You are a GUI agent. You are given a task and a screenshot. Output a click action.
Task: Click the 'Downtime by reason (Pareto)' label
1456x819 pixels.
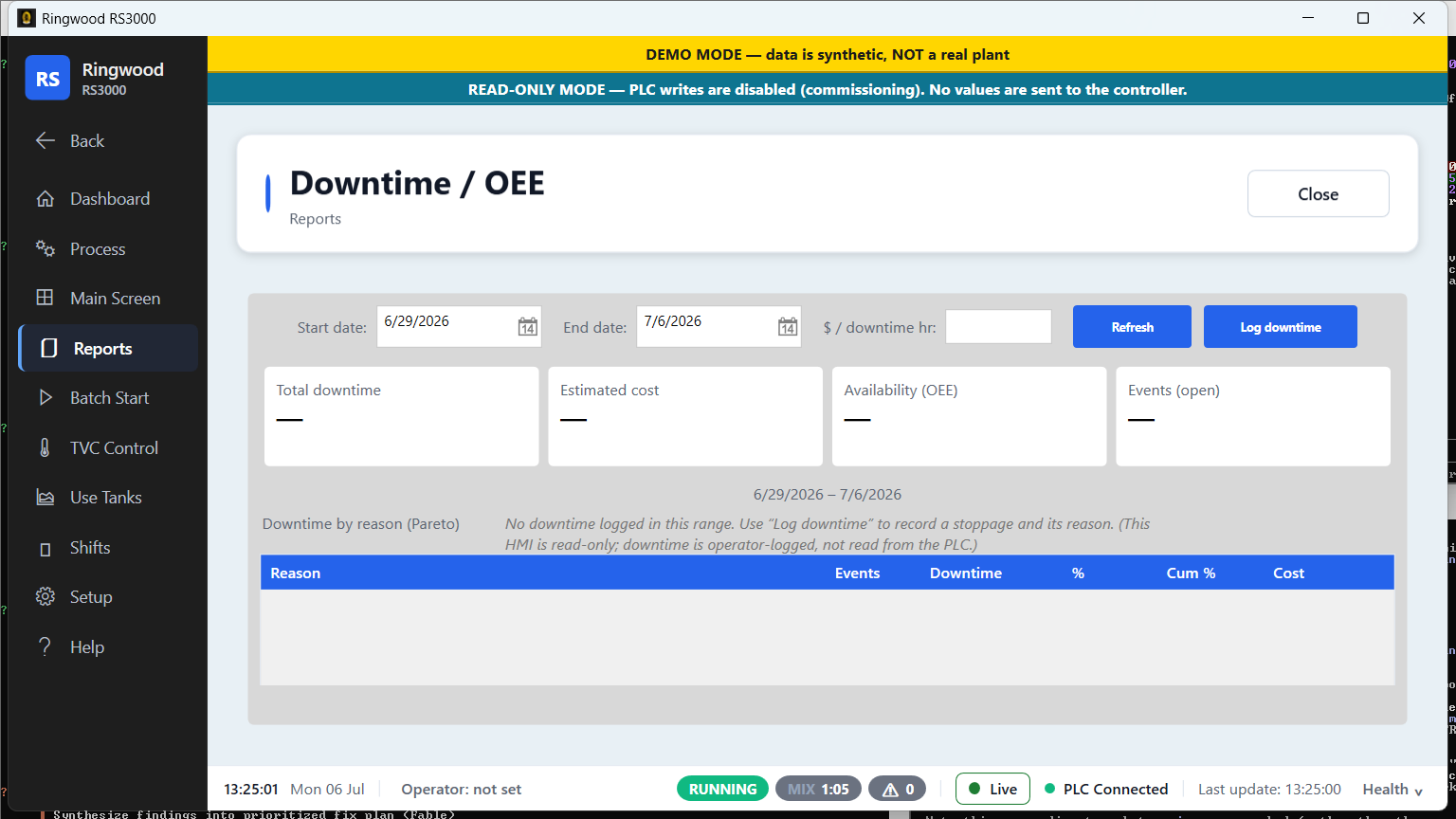click(x=361, y=524)
